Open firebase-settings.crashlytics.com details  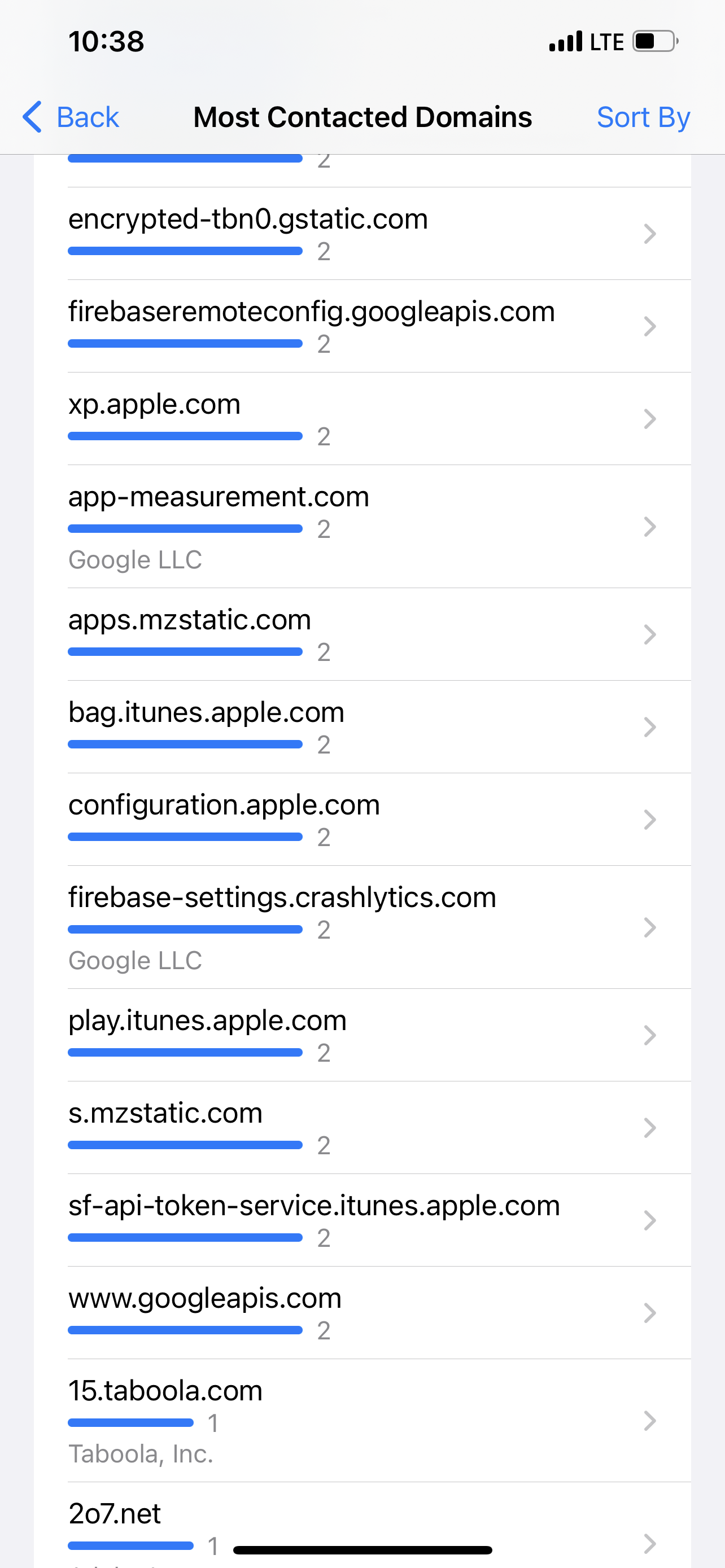(282, 898)
